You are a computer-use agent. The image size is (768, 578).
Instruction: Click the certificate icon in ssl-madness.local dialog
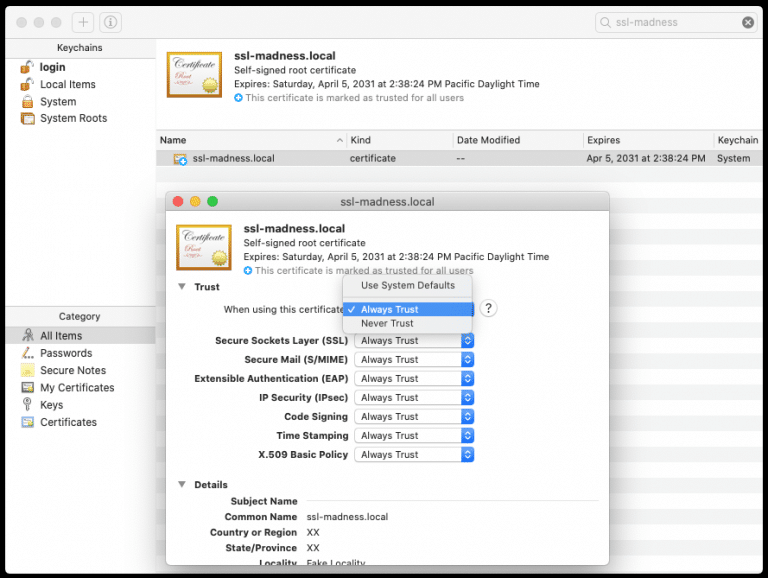pyautogui.click(x=204, y=247)
